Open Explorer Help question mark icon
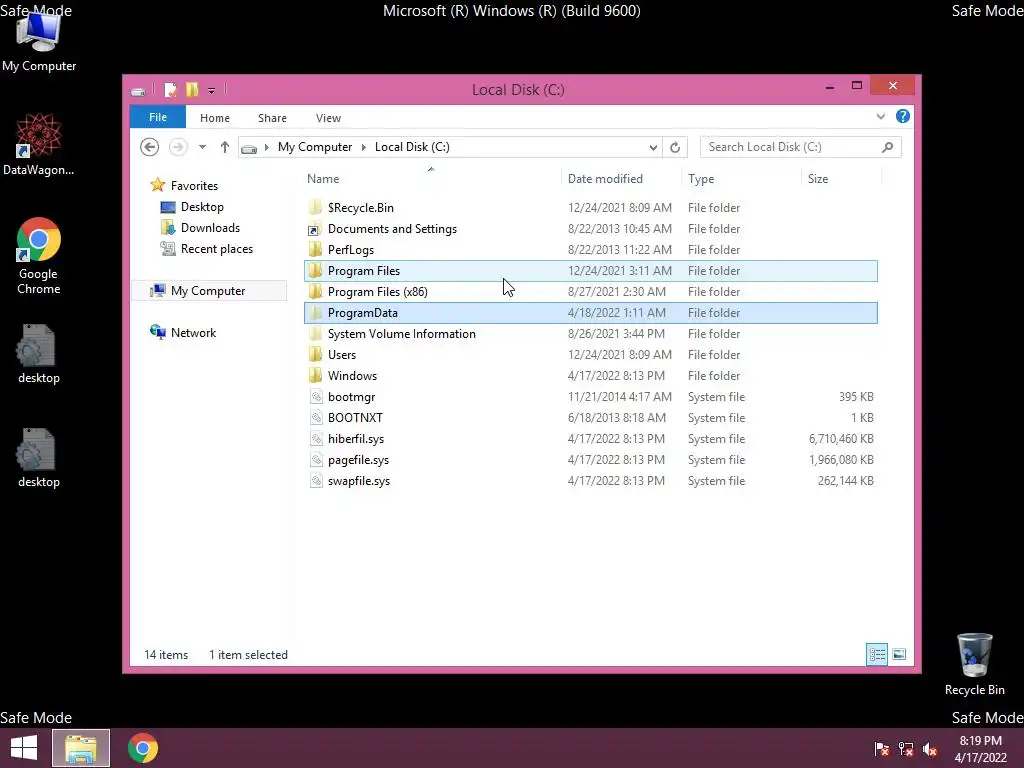This screenshot has width=1024, height=768. 903,116
